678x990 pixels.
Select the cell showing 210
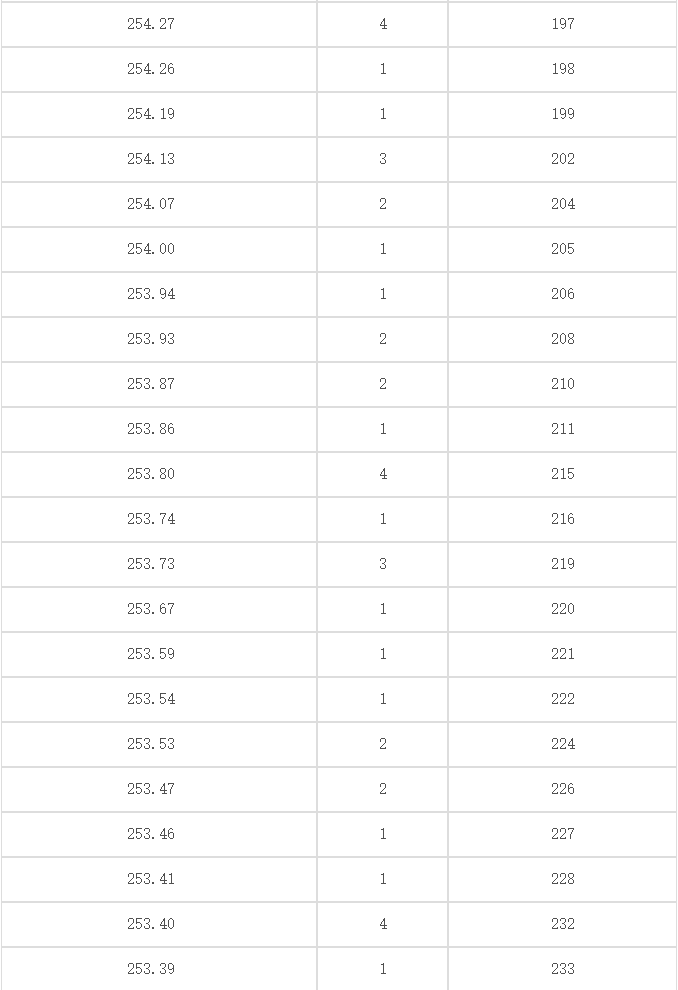click(x=562, y=384)
